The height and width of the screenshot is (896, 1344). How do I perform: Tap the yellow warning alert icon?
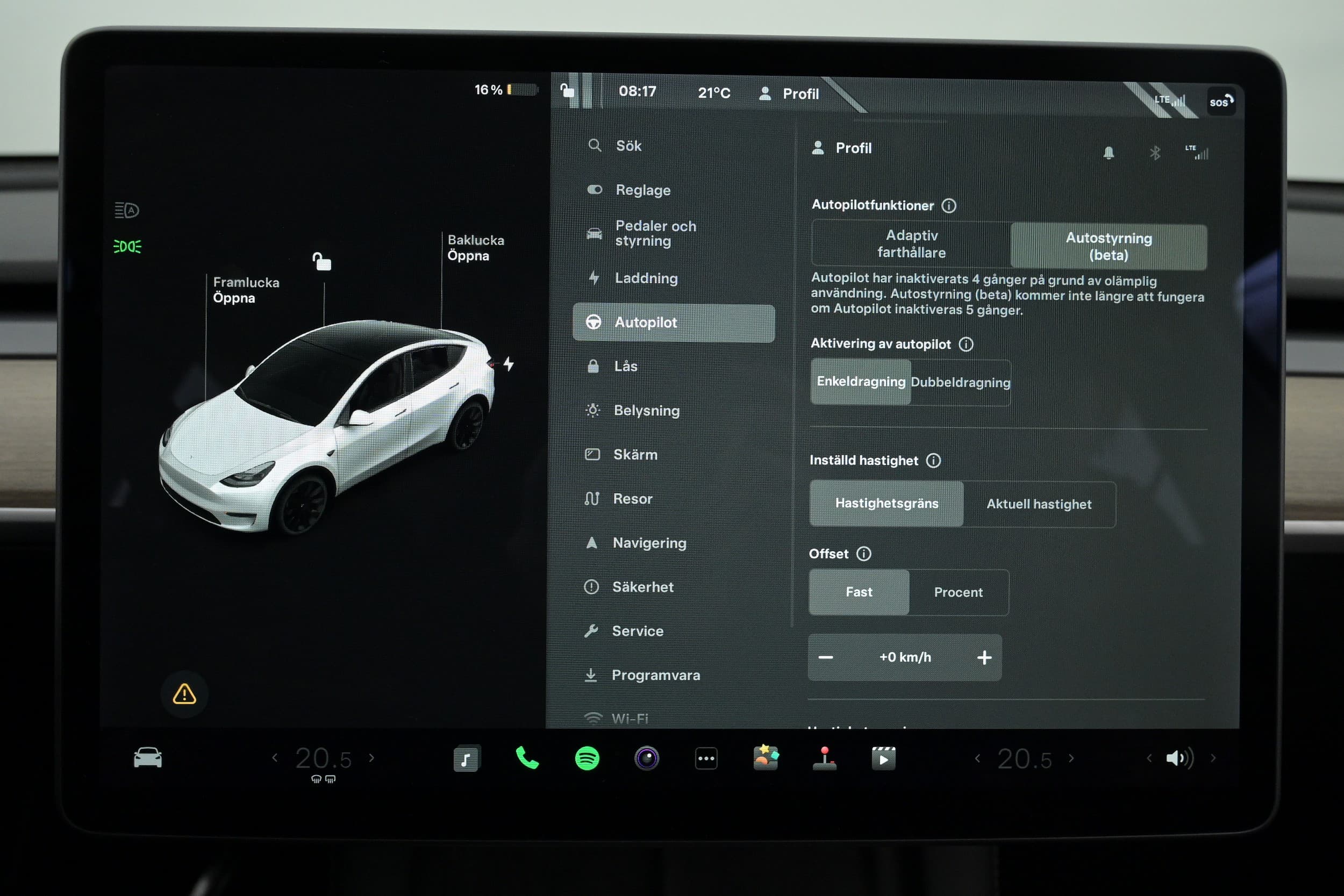[184, 694]
